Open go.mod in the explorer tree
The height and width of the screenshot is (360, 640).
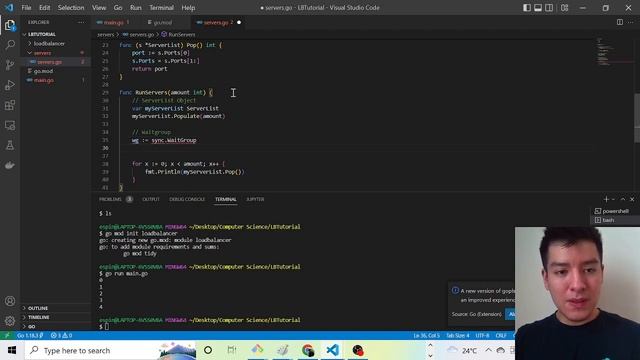pos(43,71)
